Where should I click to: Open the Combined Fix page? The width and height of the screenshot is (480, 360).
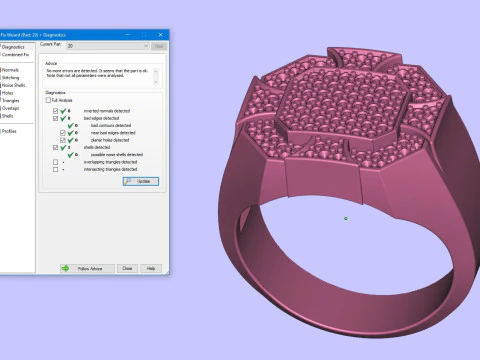point(15,55)
